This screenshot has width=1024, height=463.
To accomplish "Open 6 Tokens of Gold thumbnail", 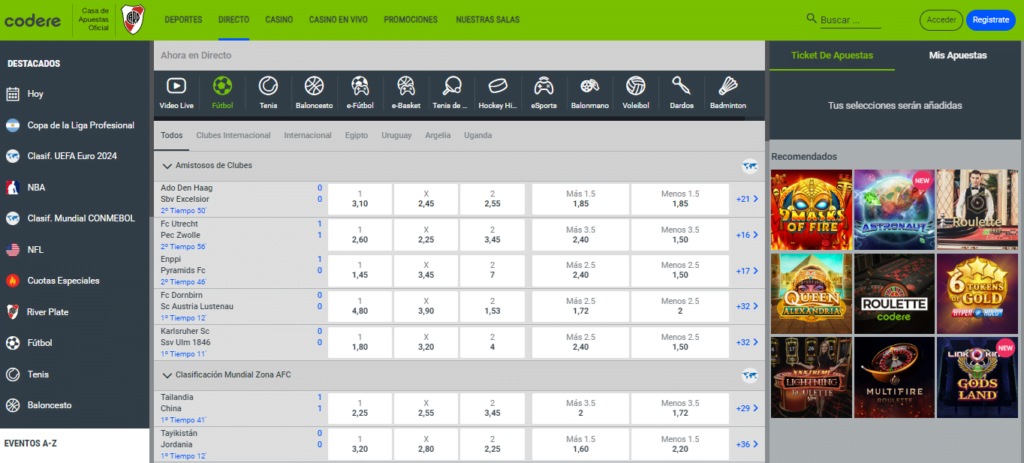I will tap(978, 294).
